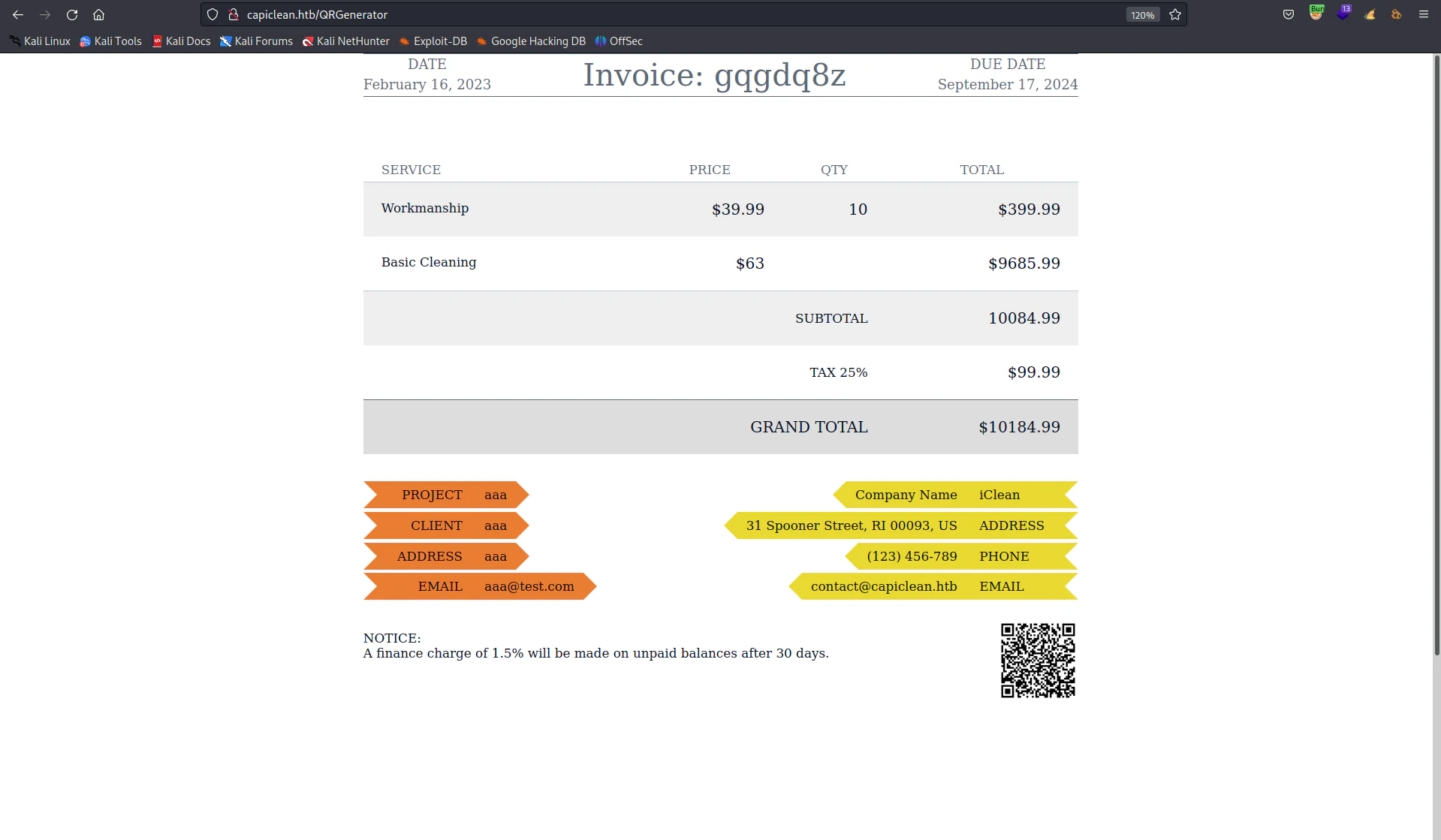Click the phone number '(123) 456-789'
This screenshot has height=840, width=1441.
pos(912,556)
